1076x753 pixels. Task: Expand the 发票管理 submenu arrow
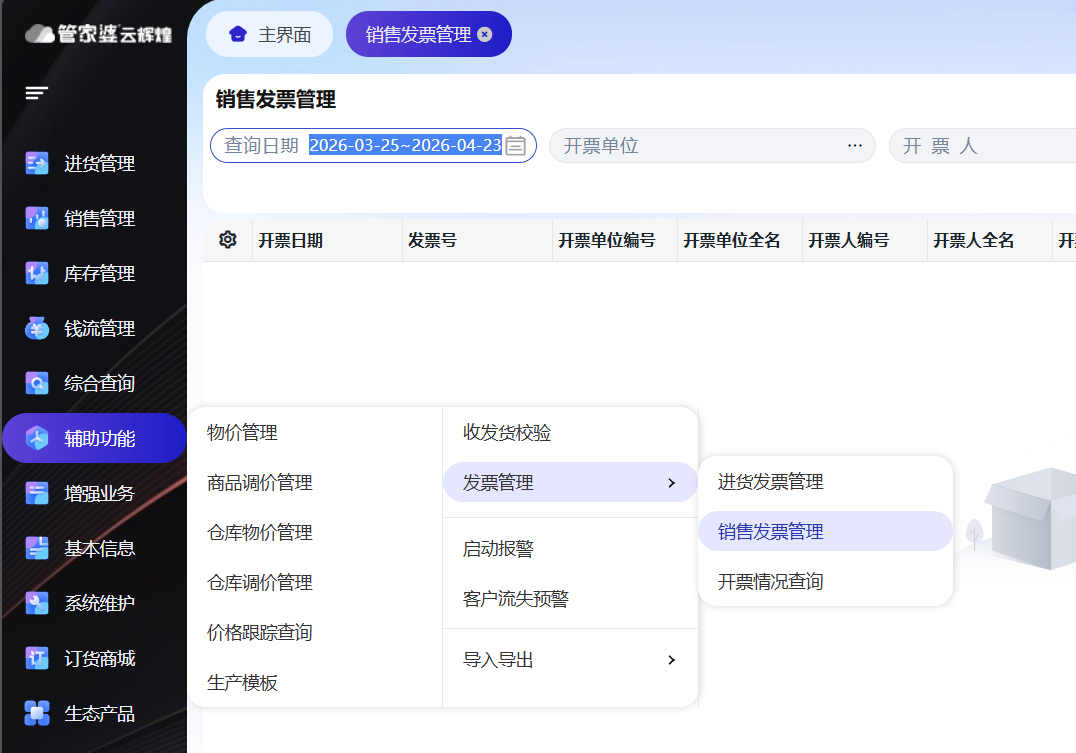pos(672,483)
